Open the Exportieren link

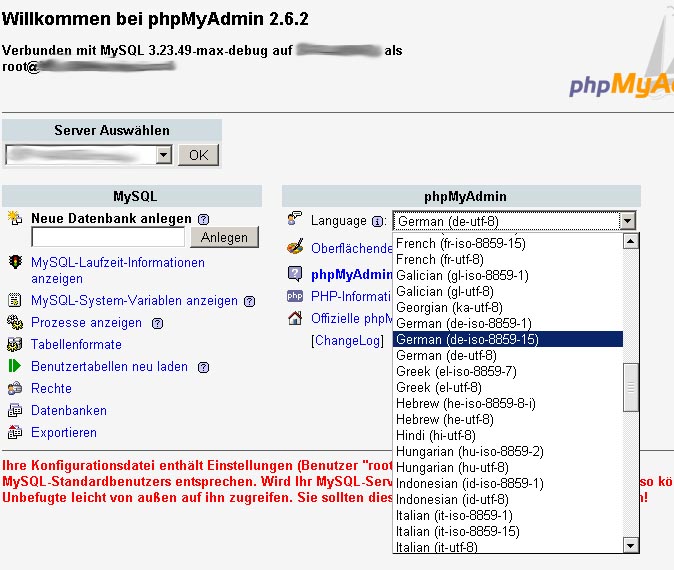[64, 432]
